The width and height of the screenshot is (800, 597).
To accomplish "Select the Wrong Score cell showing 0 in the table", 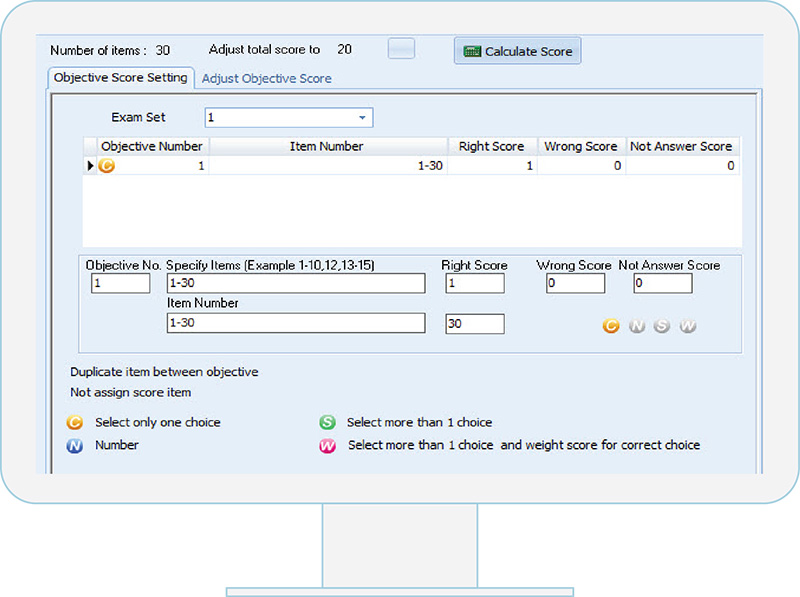I will point(582,166).
